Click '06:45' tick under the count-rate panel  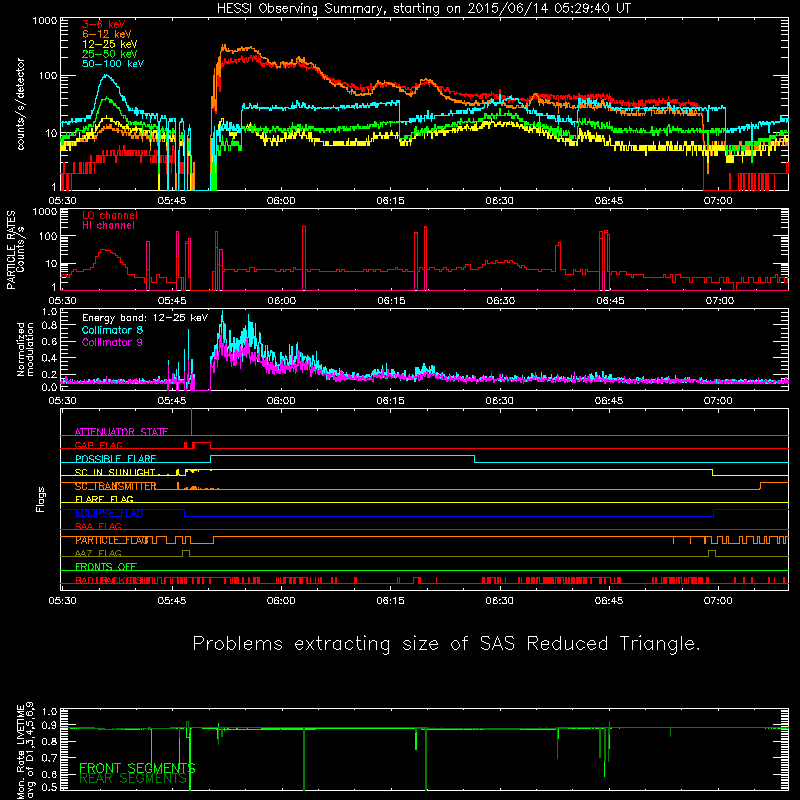tap(609, 201)
